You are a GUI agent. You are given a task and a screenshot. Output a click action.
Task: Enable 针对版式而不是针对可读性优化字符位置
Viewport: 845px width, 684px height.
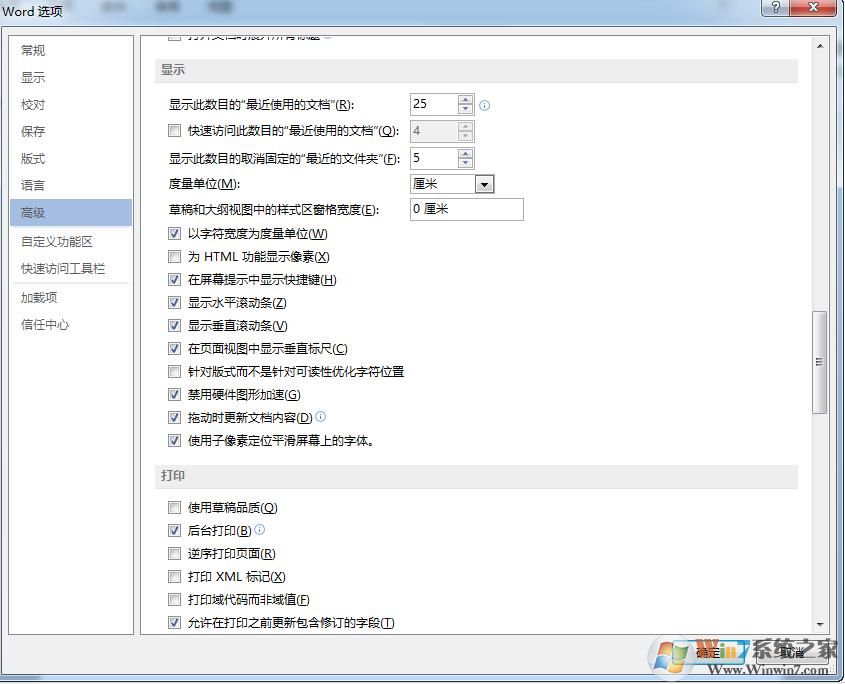pyautogui.click(x=174, y=371)
